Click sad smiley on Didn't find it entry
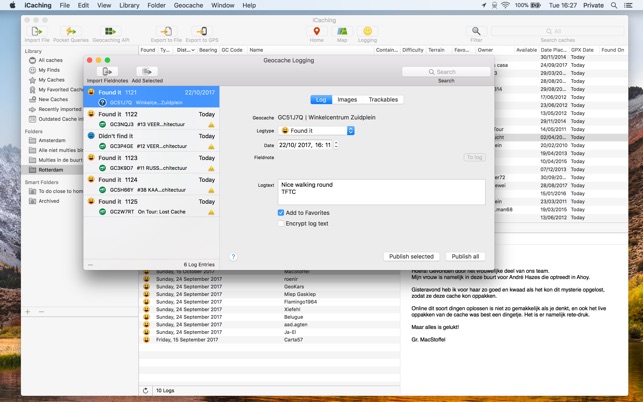Screen dimensions: 643x402 point(91,135)
